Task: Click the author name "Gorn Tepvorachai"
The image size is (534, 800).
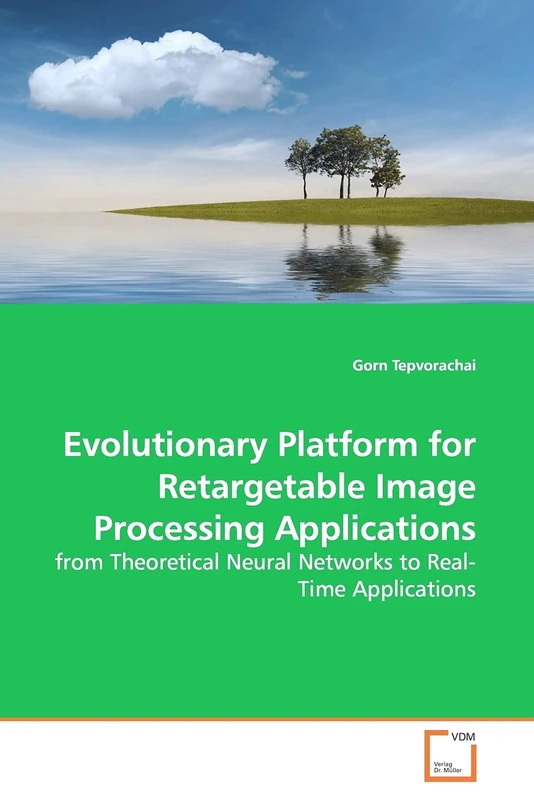Action: point(414,366)
